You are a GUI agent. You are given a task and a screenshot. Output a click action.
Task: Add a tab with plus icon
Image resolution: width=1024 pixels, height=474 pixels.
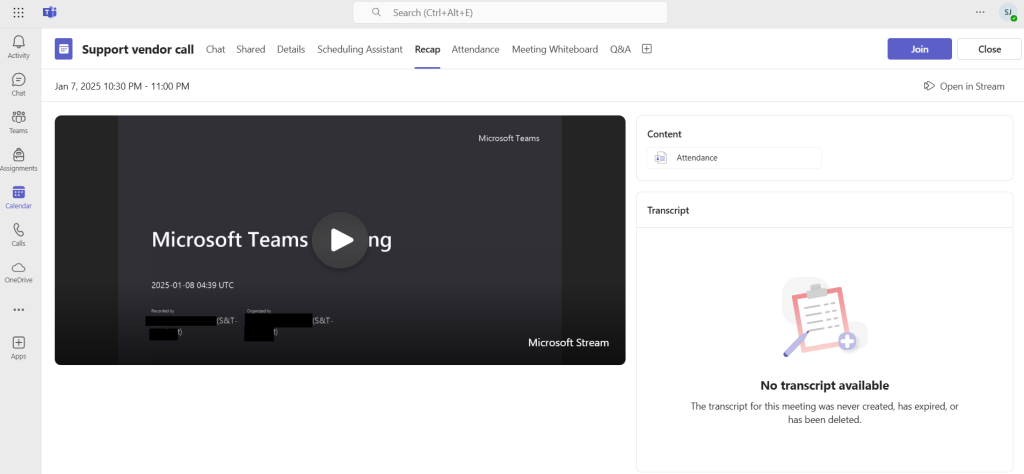[647, 49]
